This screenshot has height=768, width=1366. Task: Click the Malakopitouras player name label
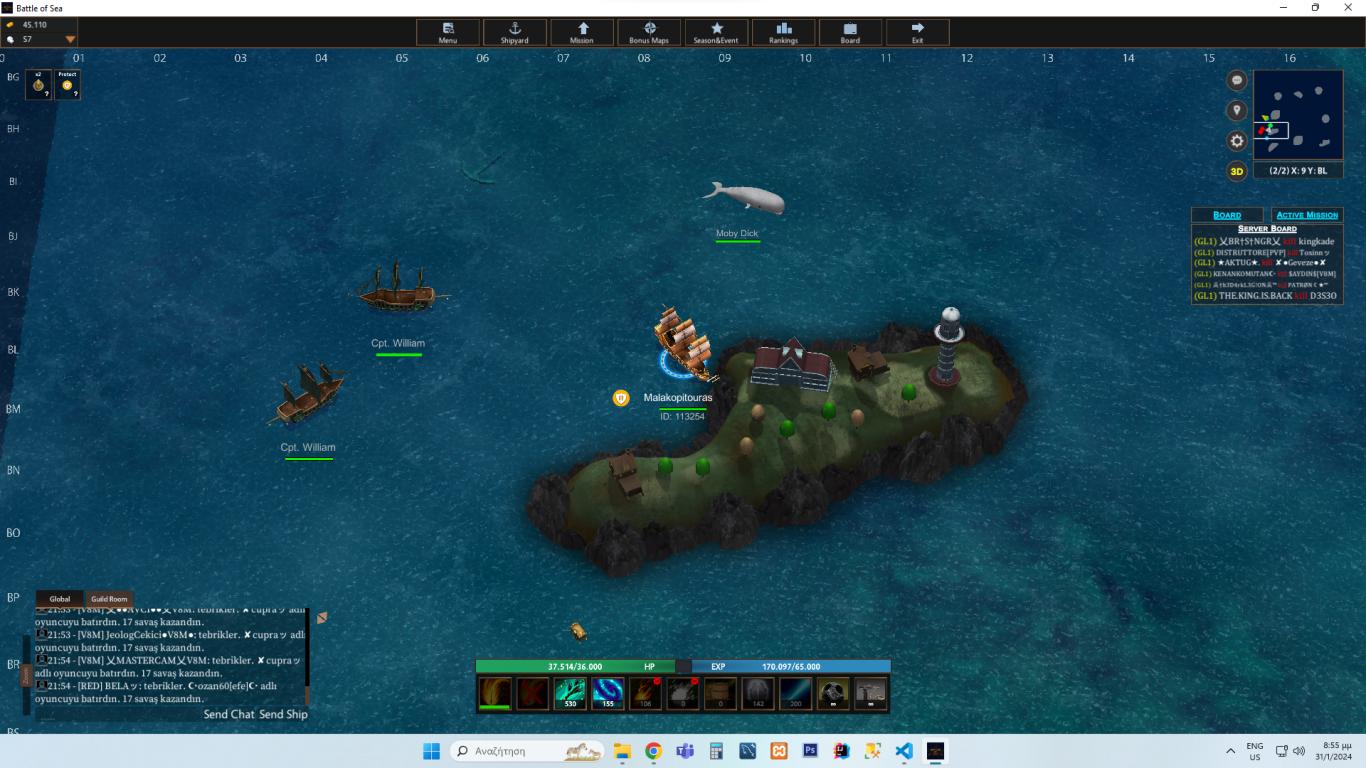[x=678, y=398]
